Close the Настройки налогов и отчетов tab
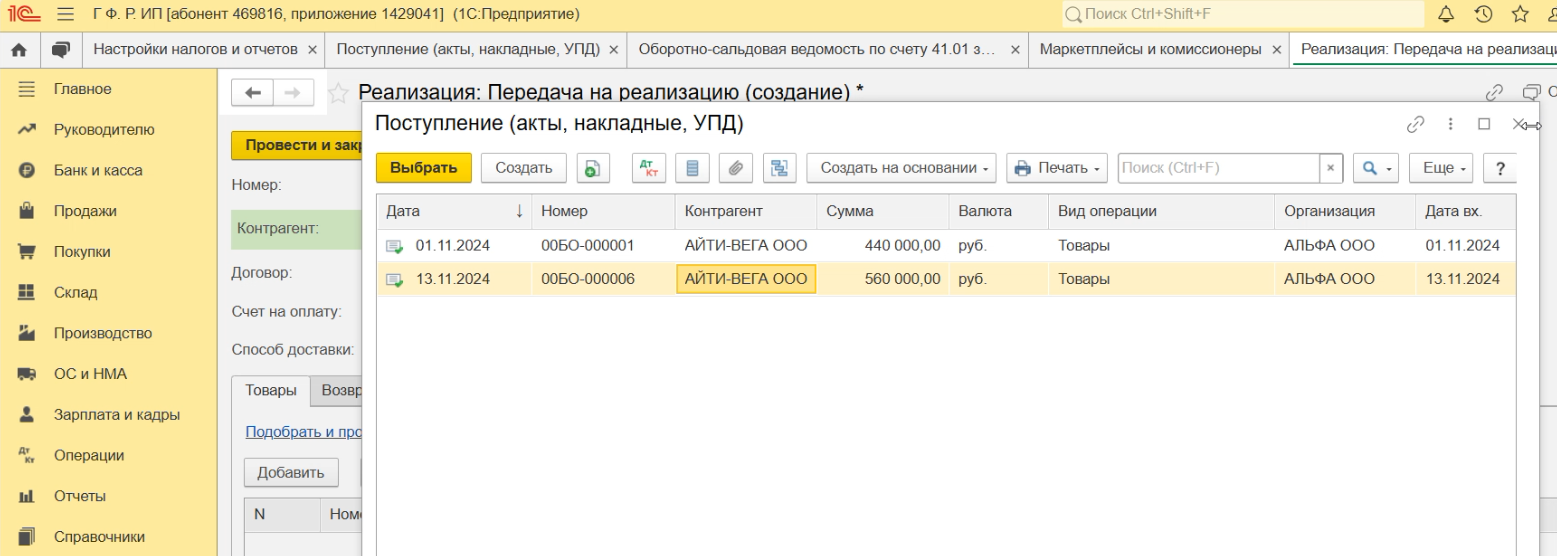This screenshot has height=556, width=1557. coord(312,49)
